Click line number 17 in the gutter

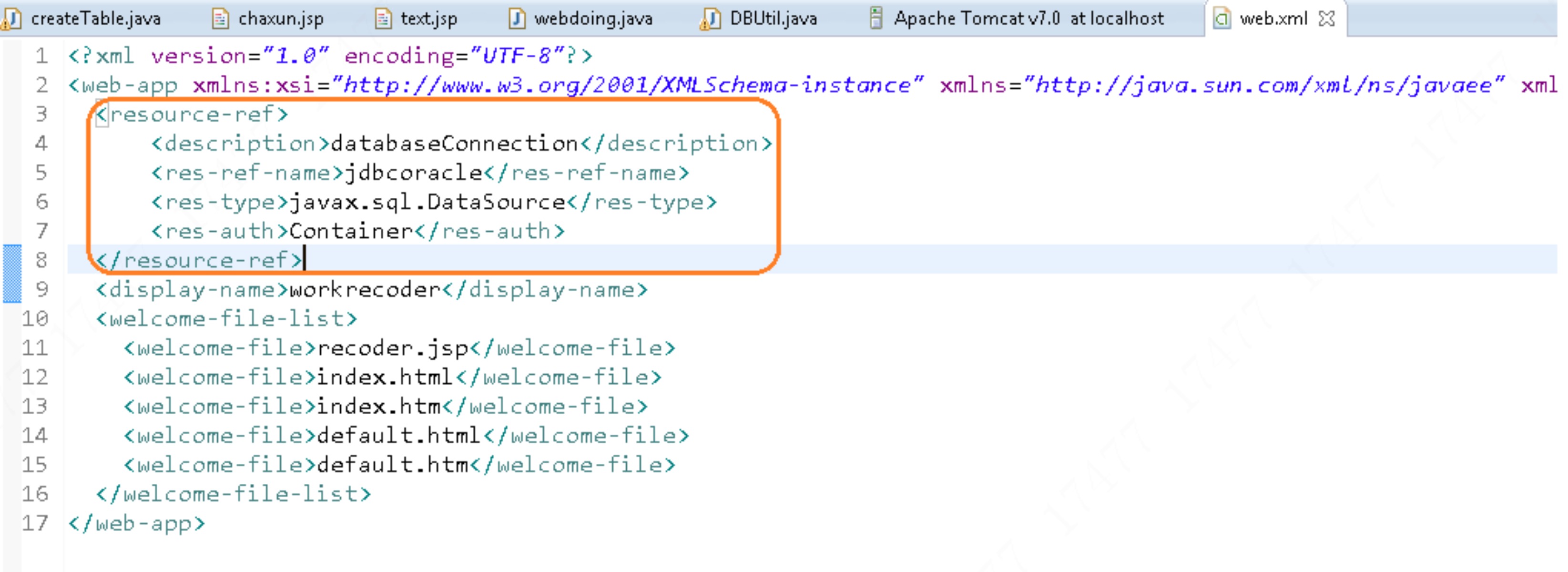click(x=35, y=523)
